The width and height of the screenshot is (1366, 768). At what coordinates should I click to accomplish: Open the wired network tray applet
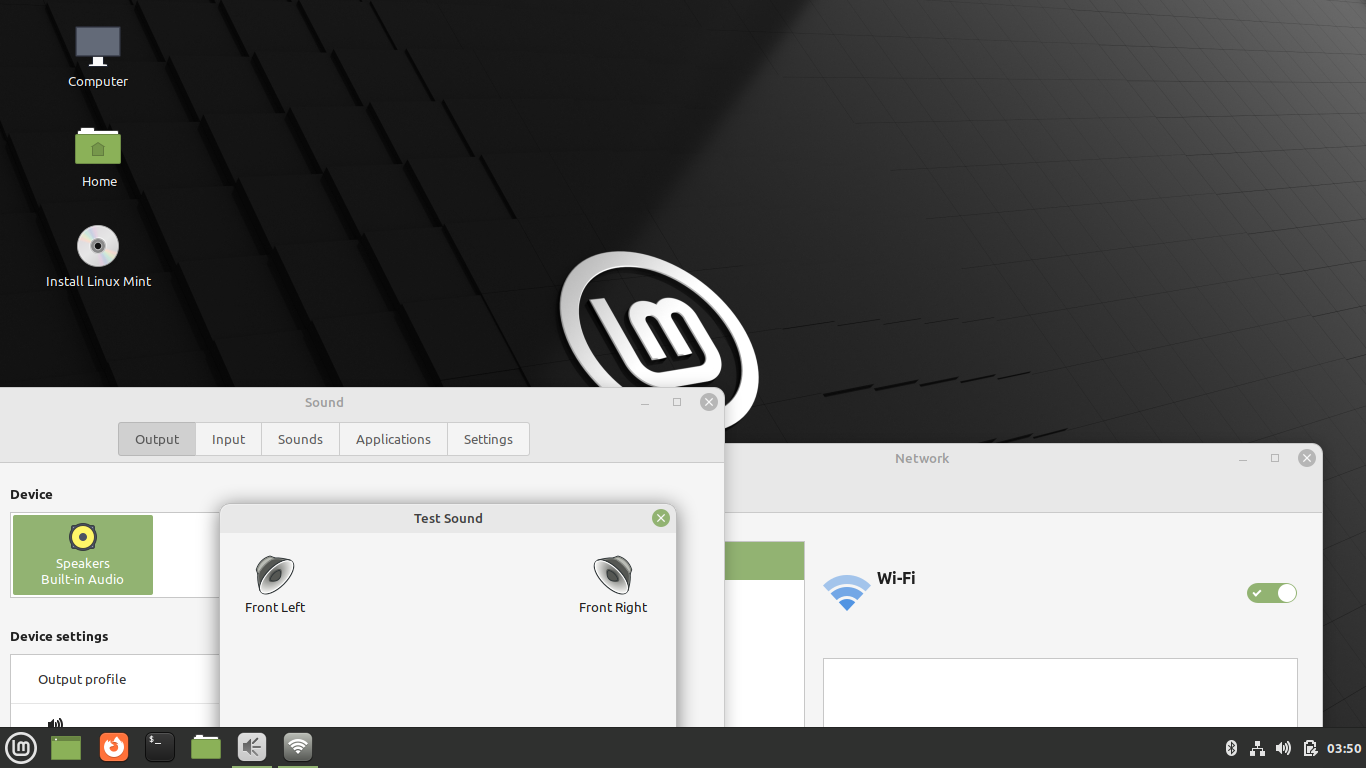point(1258,748)
